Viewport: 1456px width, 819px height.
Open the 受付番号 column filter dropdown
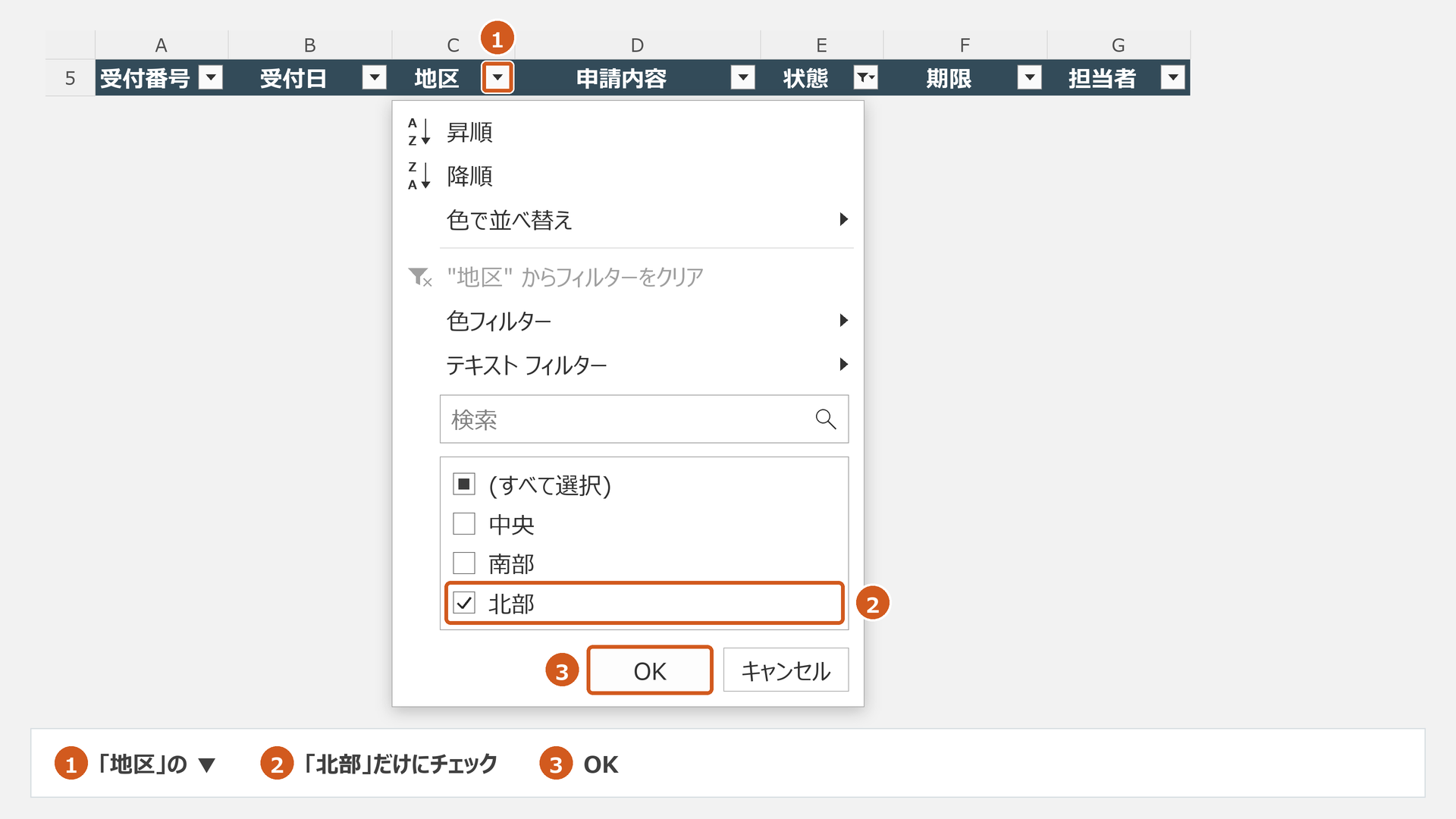pos(211,77)
